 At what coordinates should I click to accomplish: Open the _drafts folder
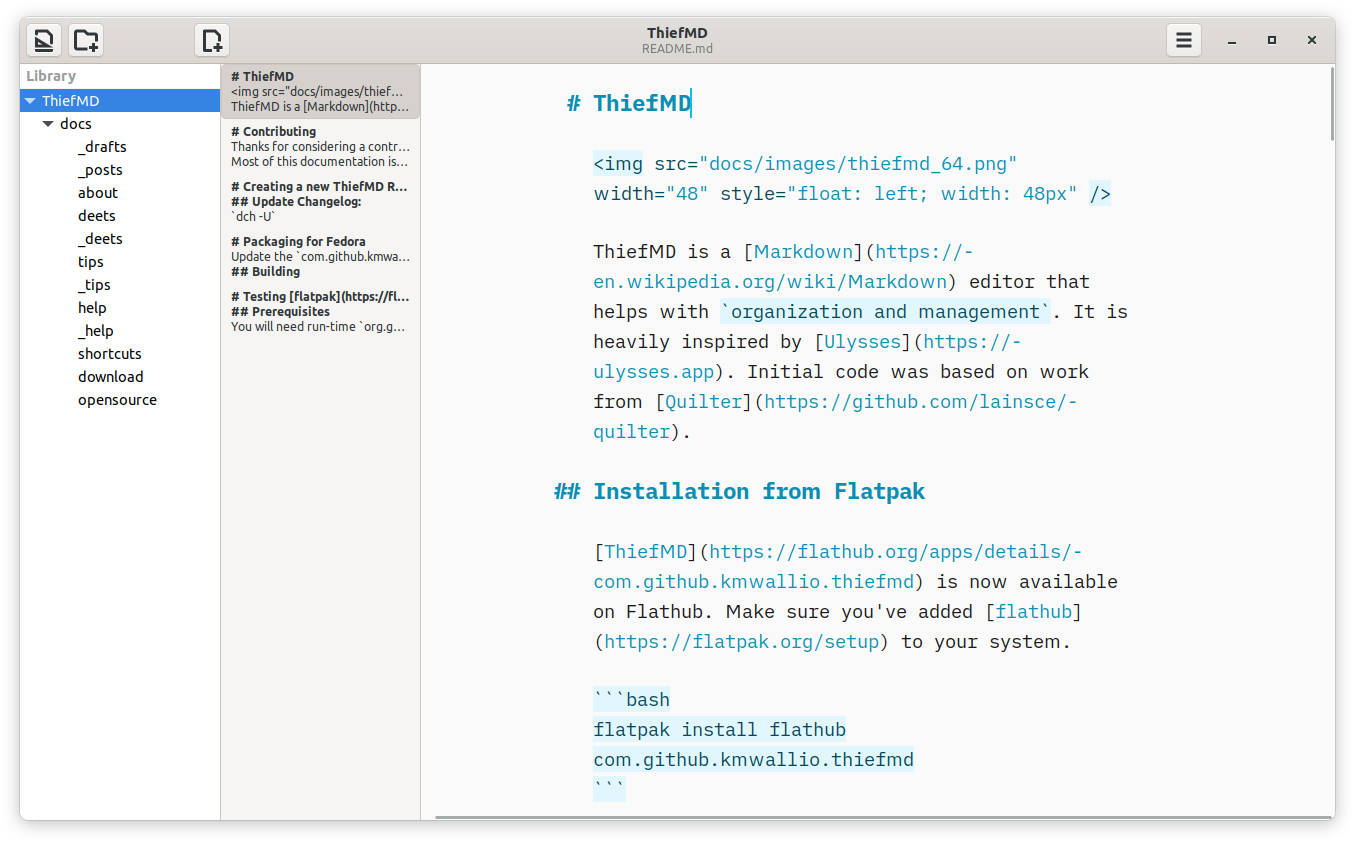[102, 147]
